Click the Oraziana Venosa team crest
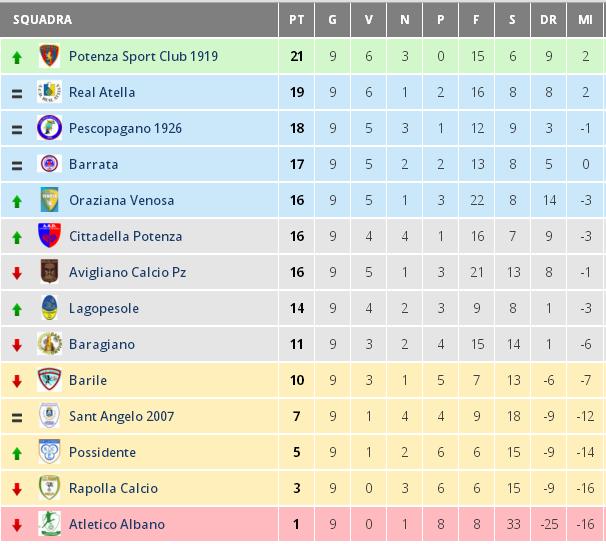Image resolution: width=606 pixels, height=544 pixels. (49, 200)
